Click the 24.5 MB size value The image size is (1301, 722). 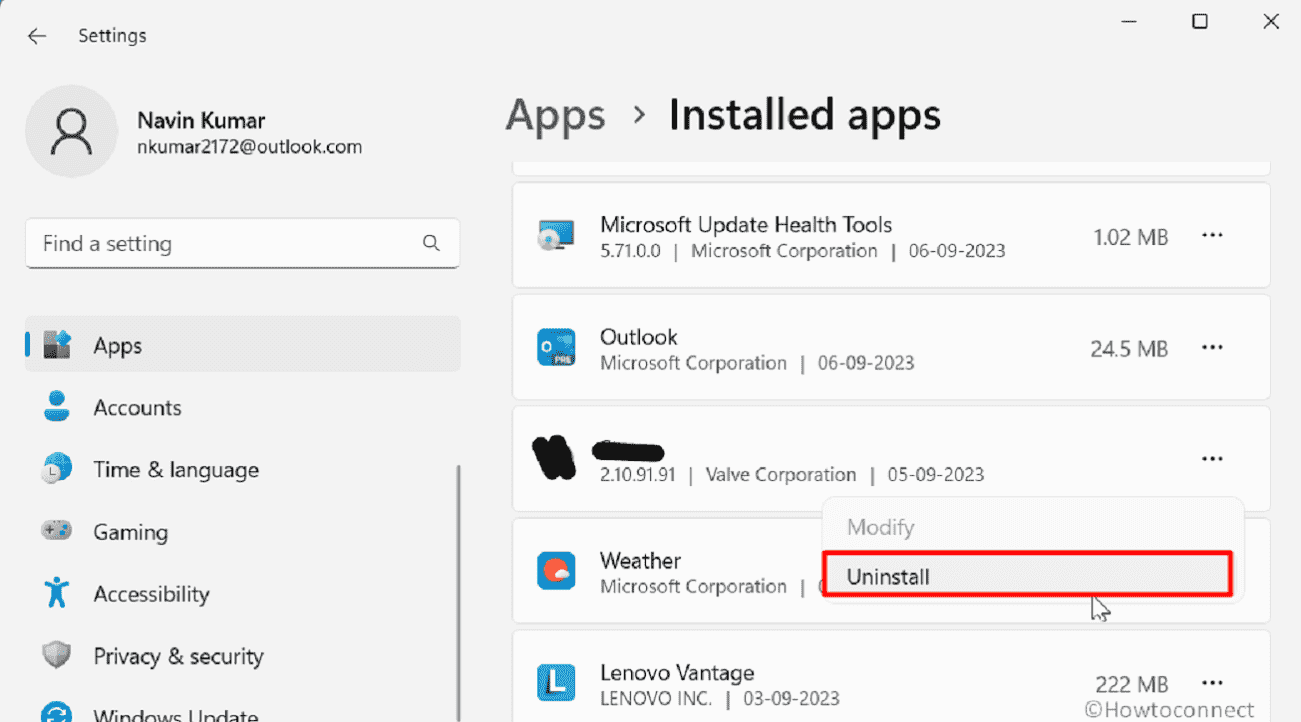click(1129, 349)
